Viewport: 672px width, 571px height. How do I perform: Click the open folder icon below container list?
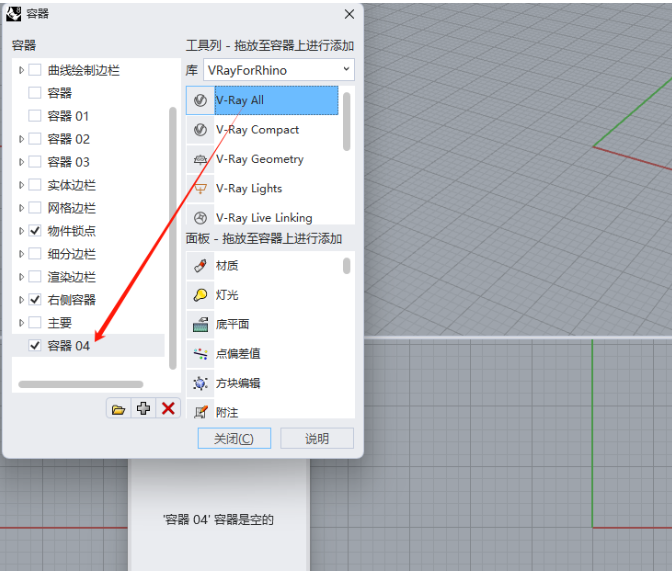point(119,409)
